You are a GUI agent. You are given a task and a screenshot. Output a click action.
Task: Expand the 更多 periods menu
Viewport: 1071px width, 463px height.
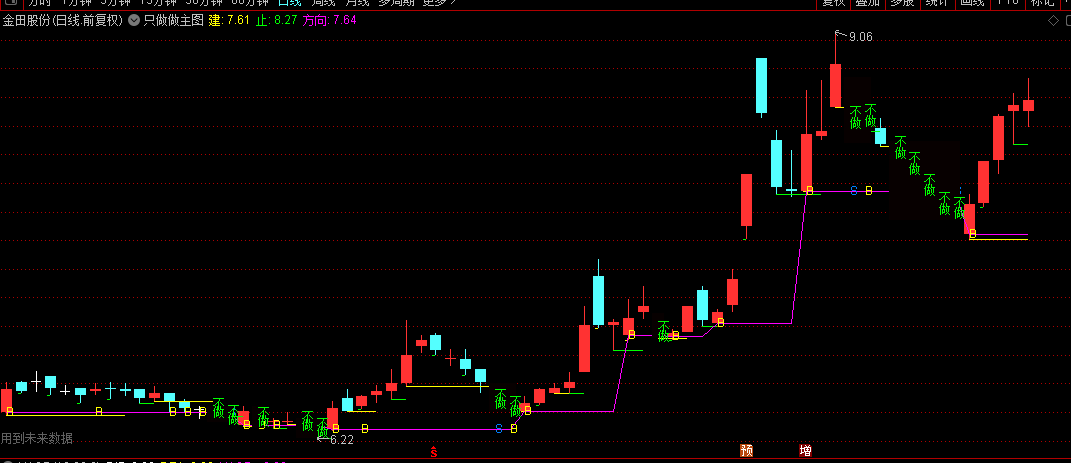439,2
